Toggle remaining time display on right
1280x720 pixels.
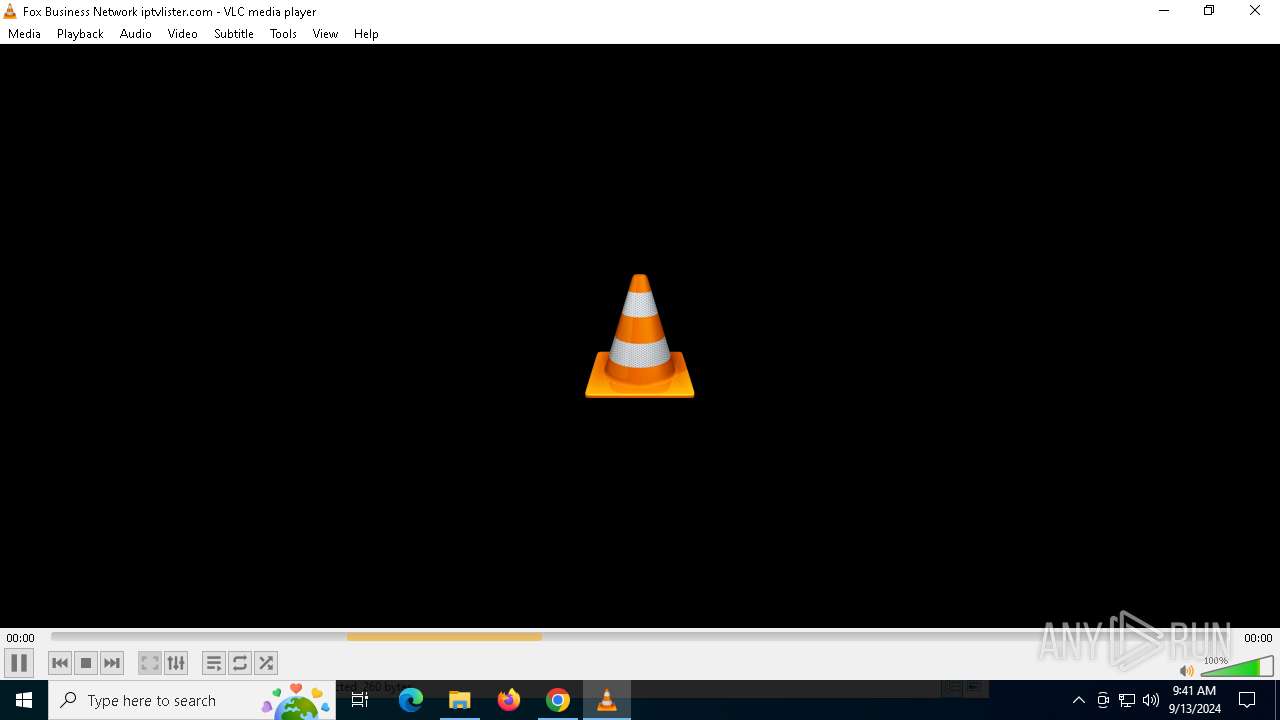coord(1258,638)
